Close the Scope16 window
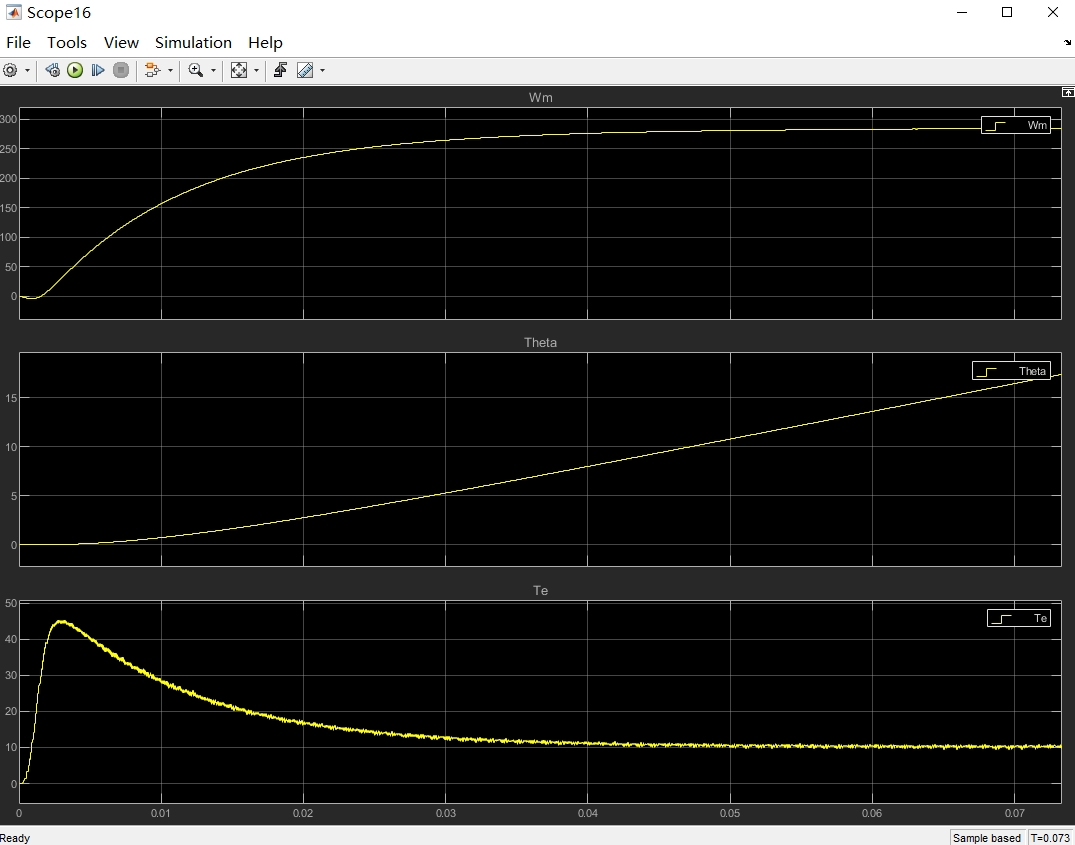Screen dimensions: 1075x845 1053,12
